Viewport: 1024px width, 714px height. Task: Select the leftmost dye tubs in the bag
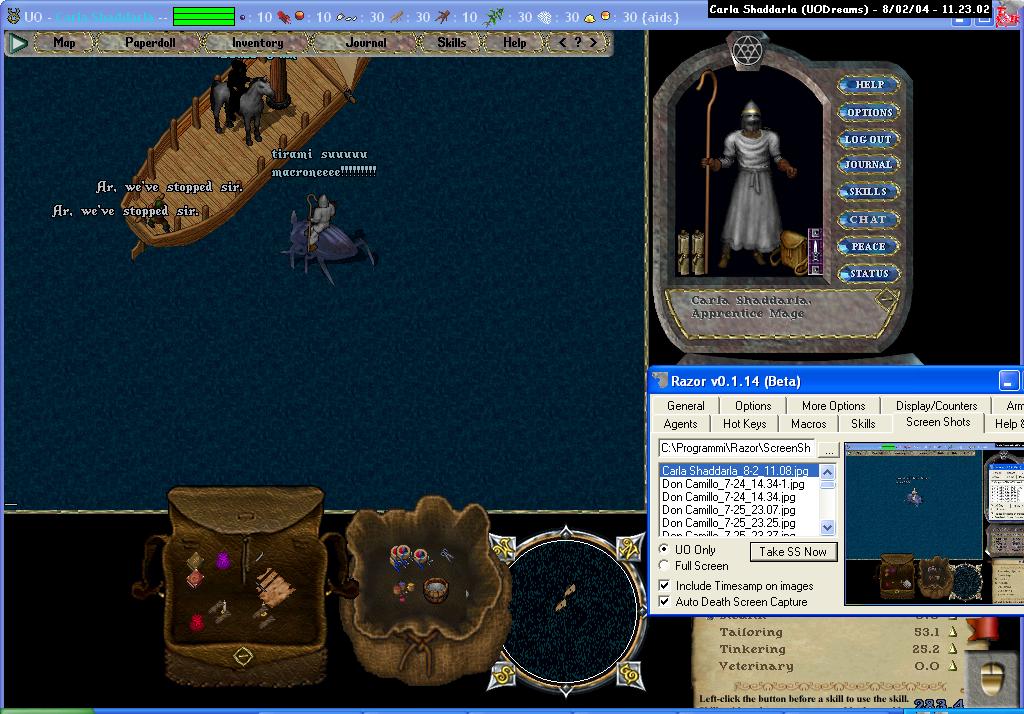(x=400, y=556)
